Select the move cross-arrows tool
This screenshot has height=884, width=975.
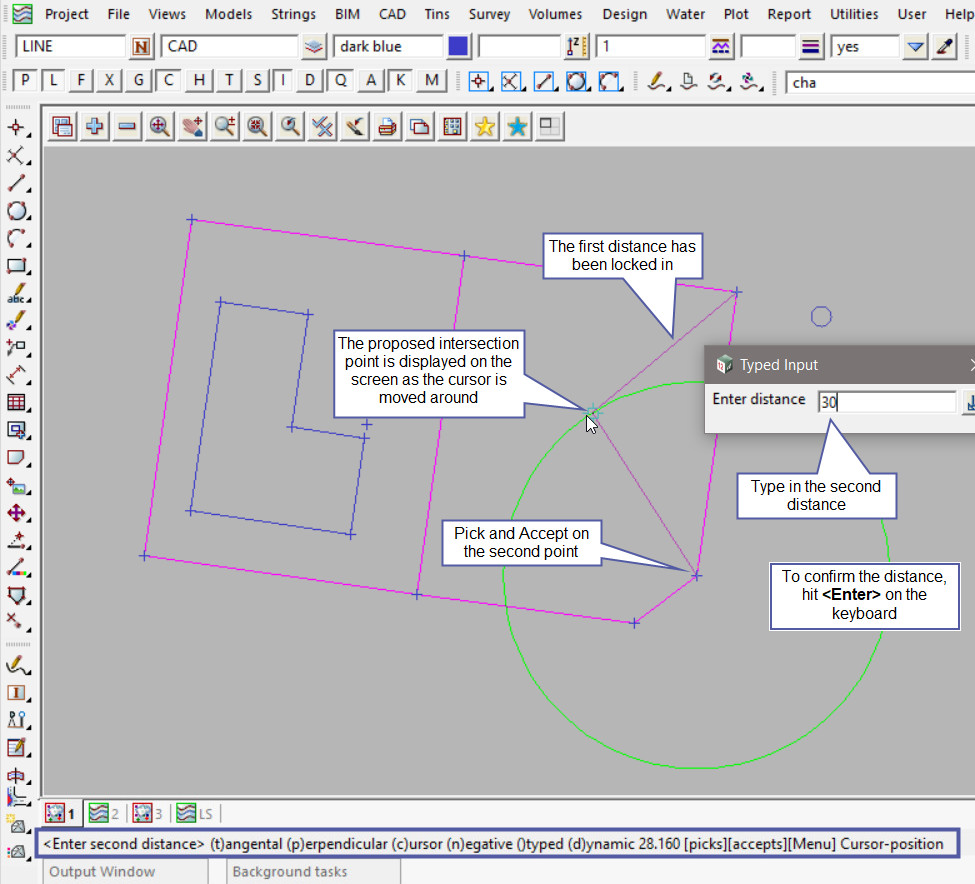[16, 513]
